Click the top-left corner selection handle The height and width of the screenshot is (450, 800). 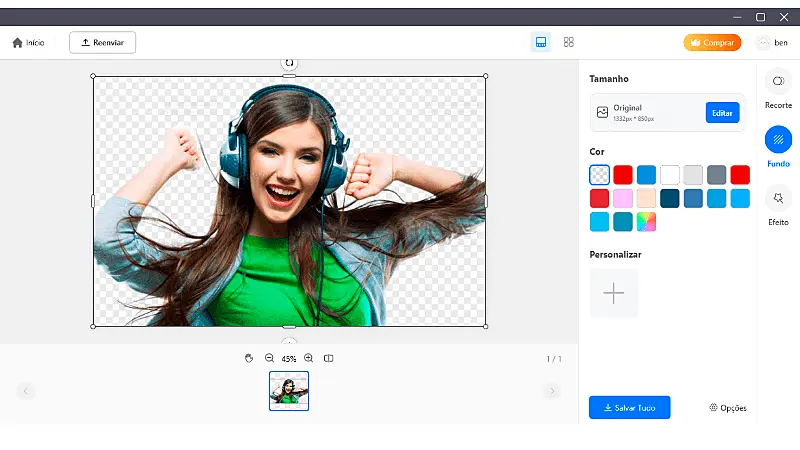coord(93,76)
